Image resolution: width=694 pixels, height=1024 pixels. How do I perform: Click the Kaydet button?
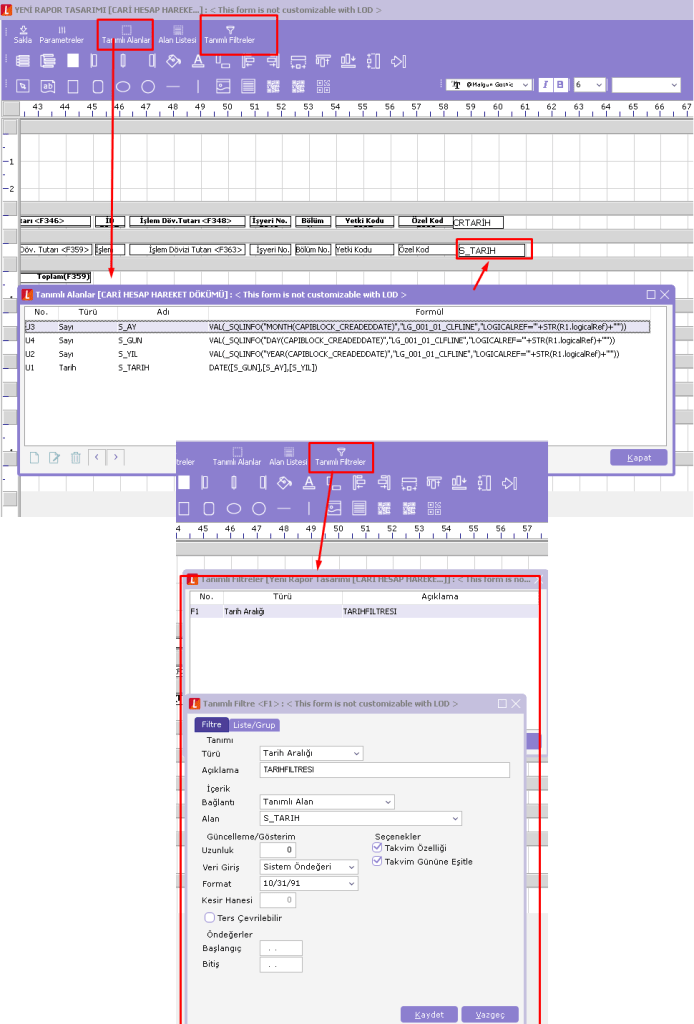[x=429, y=1014]
